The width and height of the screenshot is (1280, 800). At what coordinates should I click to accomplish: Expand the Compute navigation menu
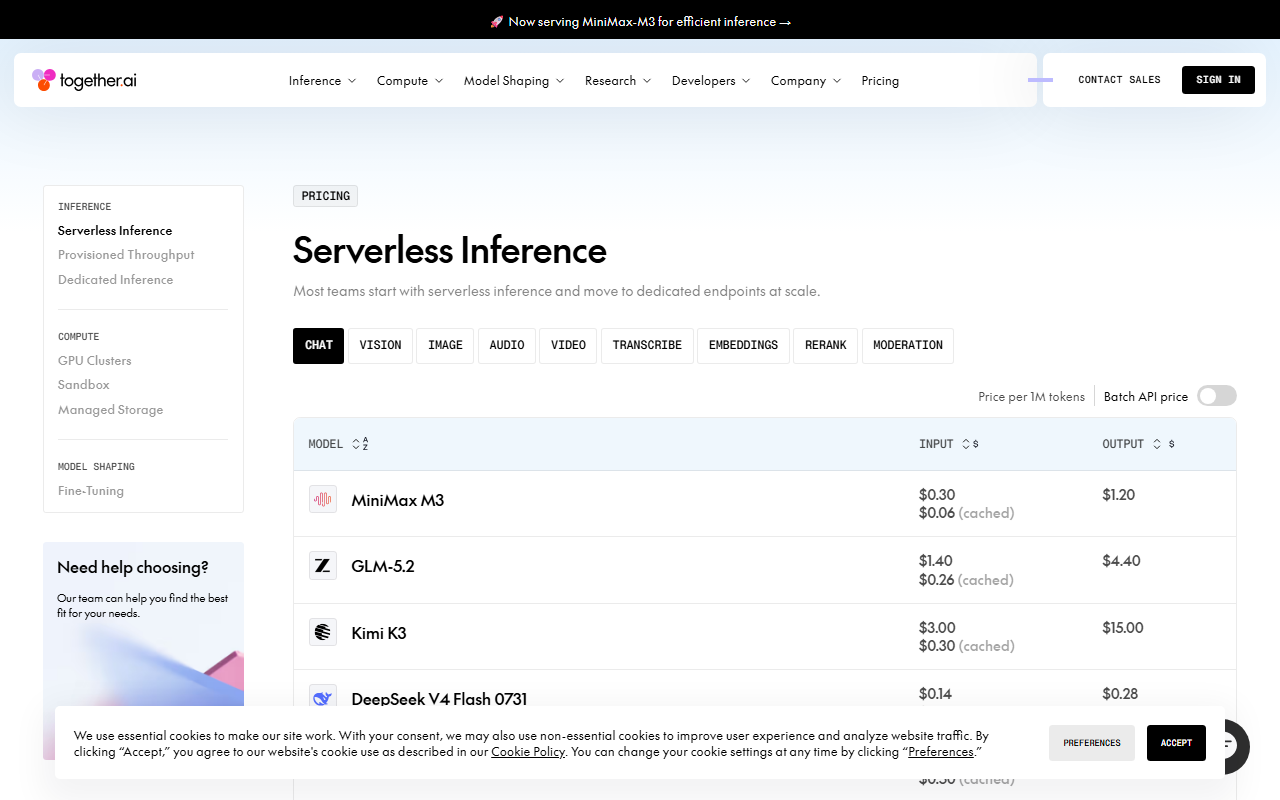pos(410,81)
